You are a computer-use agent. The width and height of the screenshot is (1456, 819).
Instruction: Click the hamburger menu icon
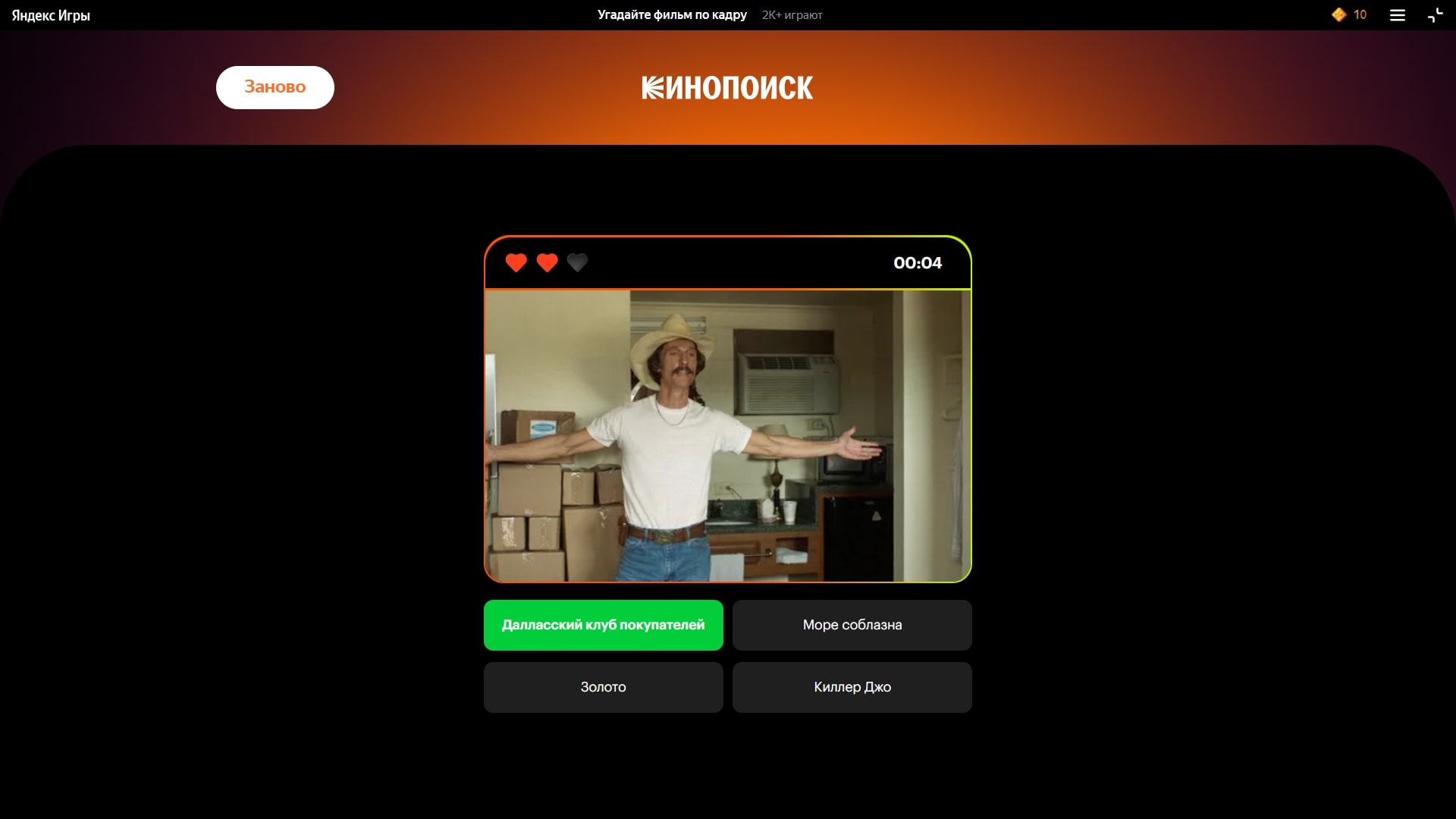point(1397,15)
